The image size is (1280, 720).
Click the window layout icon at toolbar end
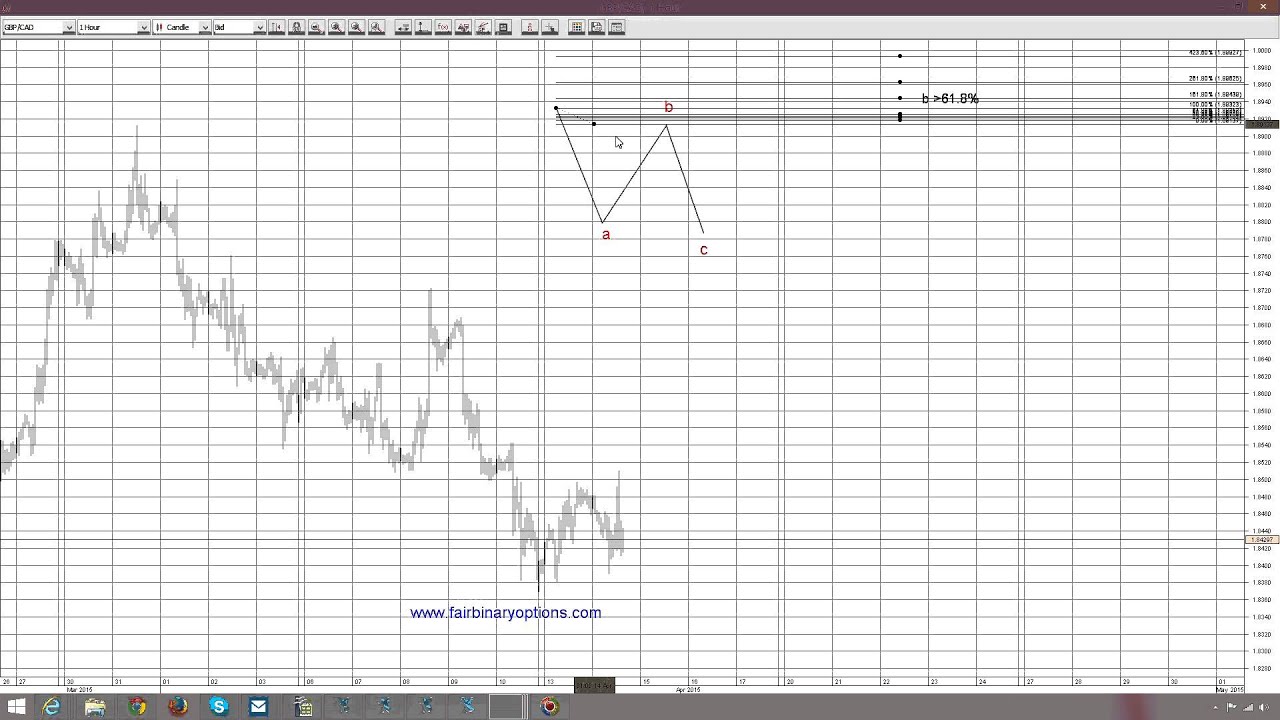[617, 27]
